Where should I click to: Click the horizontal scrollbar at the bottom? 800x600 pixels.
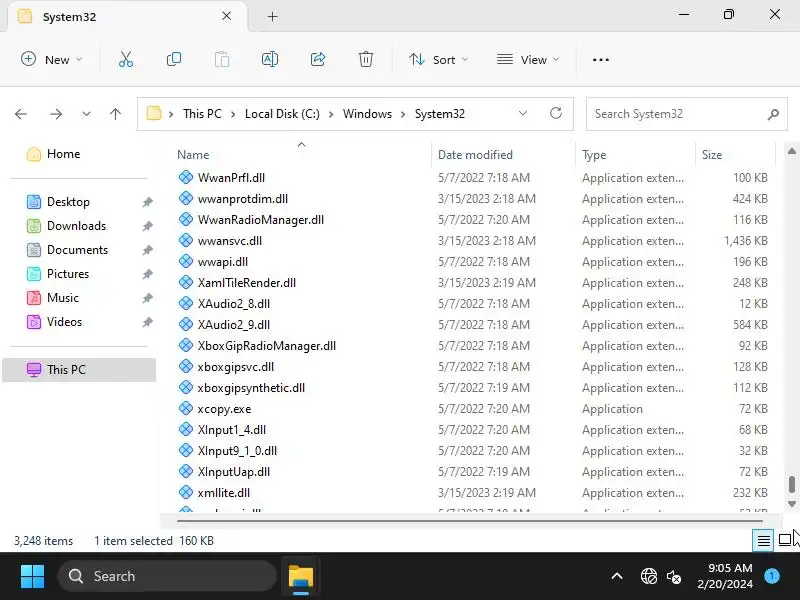click(x=469, y=521)
